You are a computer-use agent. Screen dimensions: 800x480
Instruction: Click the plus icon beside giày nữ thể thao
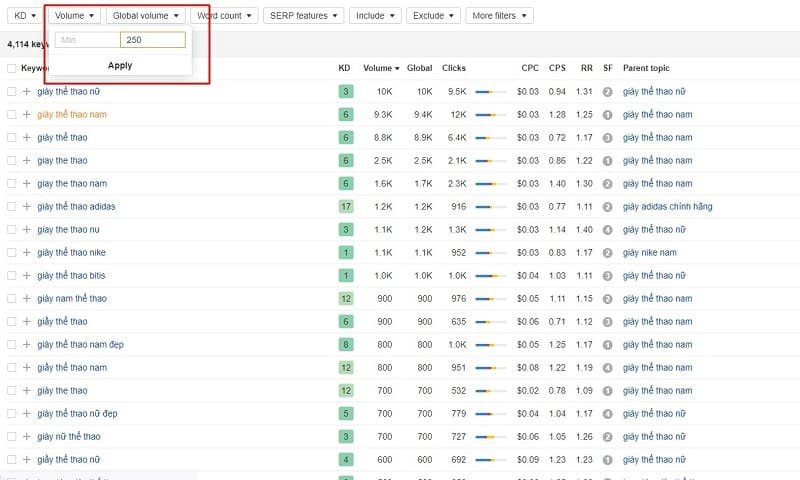[x=27, y=437]
